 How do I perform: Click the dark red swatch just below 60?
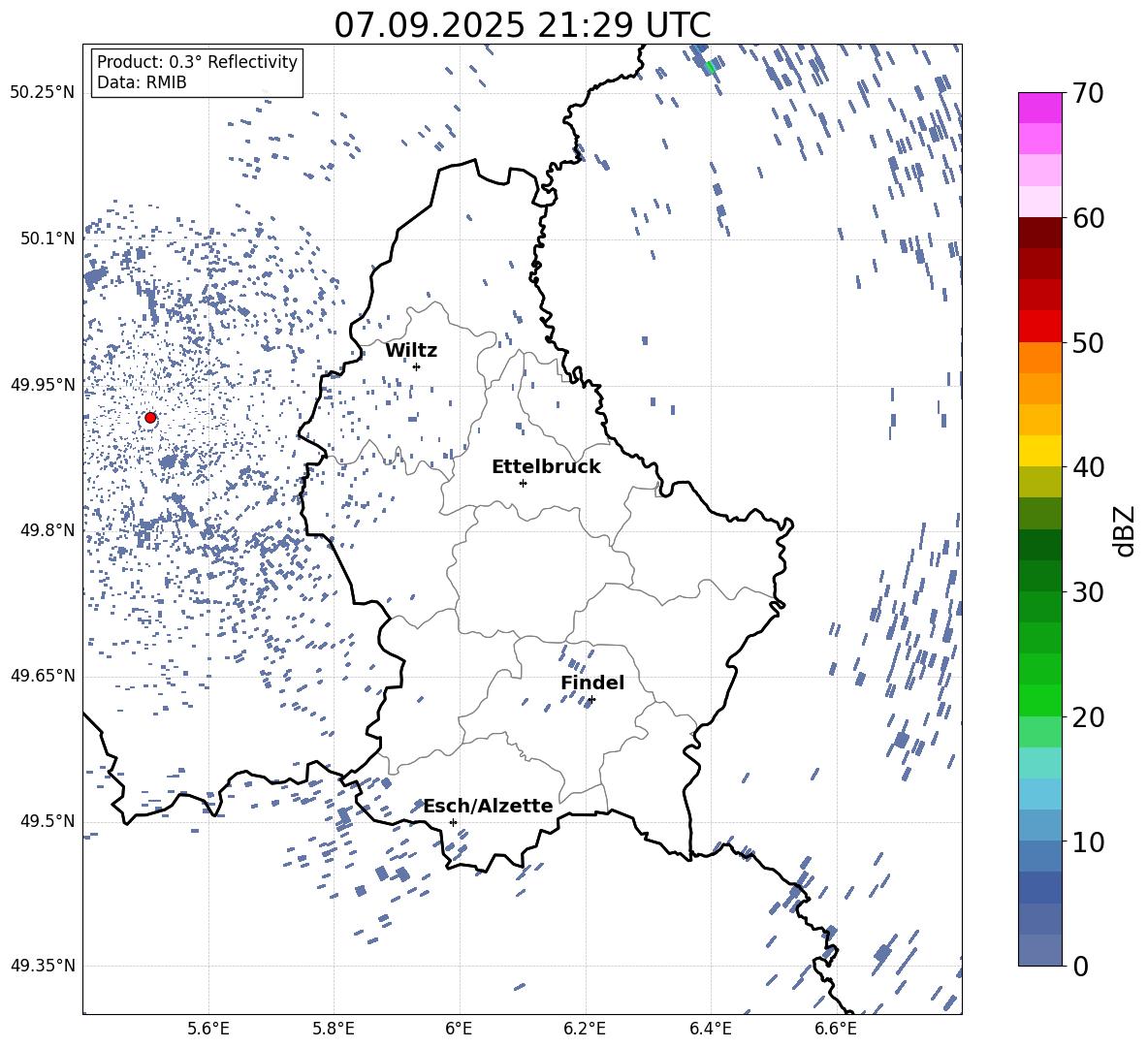tap(1039, 233)
